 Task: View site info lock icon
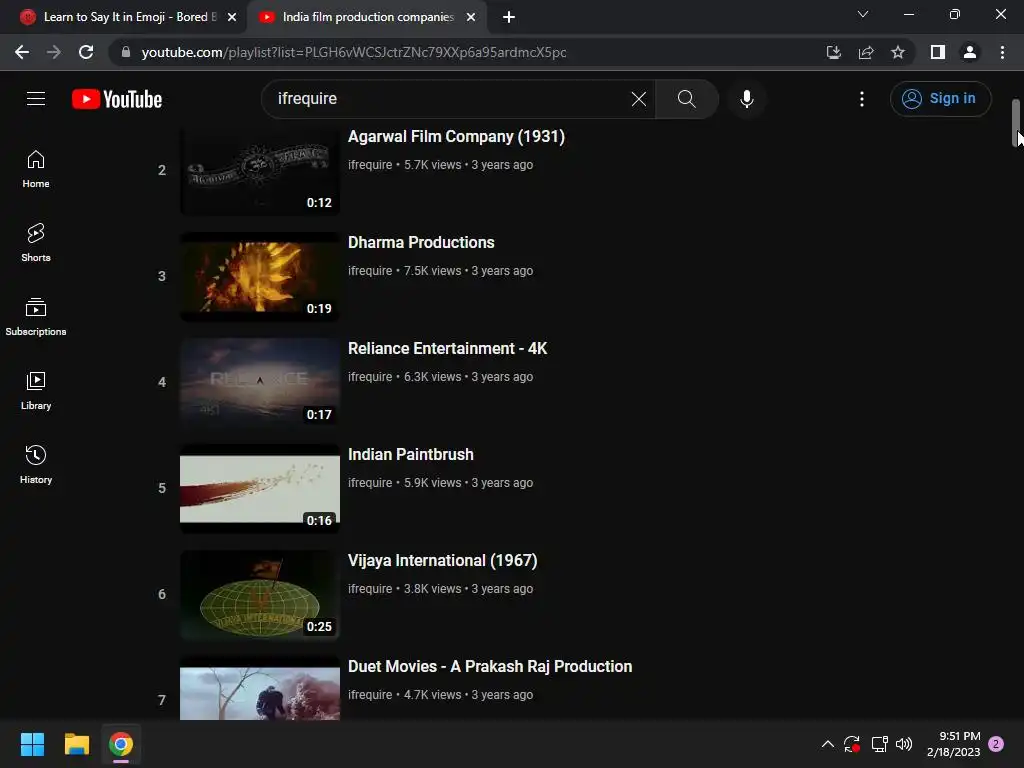(x=126, y=52)
